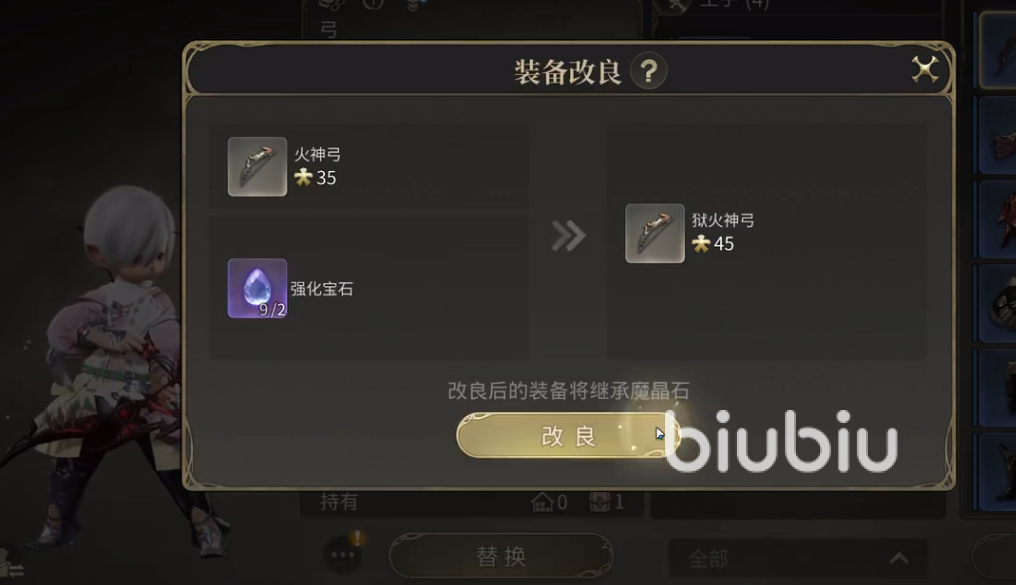Click the double chevron arrow between items
Screen dimensions: 1016x585
click(568, 235)
